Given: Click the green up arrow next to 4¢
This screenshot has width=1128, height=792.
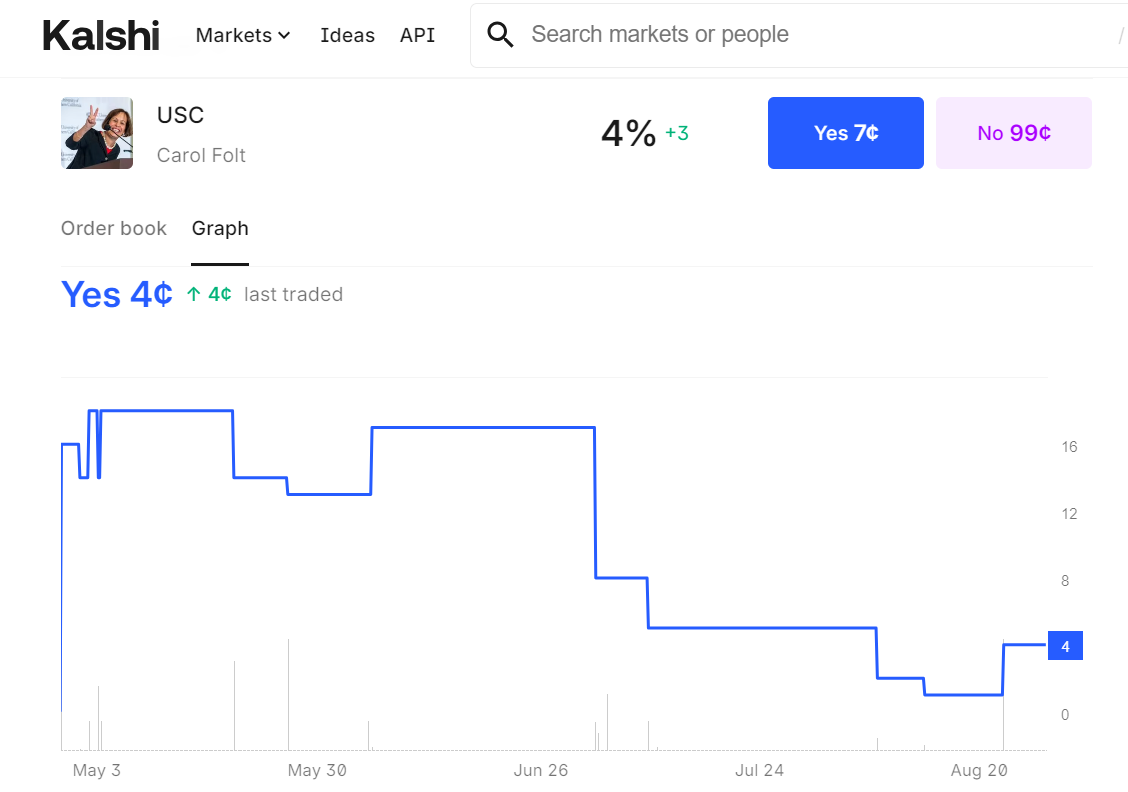Looking at the screenshot, I should 194,294.
